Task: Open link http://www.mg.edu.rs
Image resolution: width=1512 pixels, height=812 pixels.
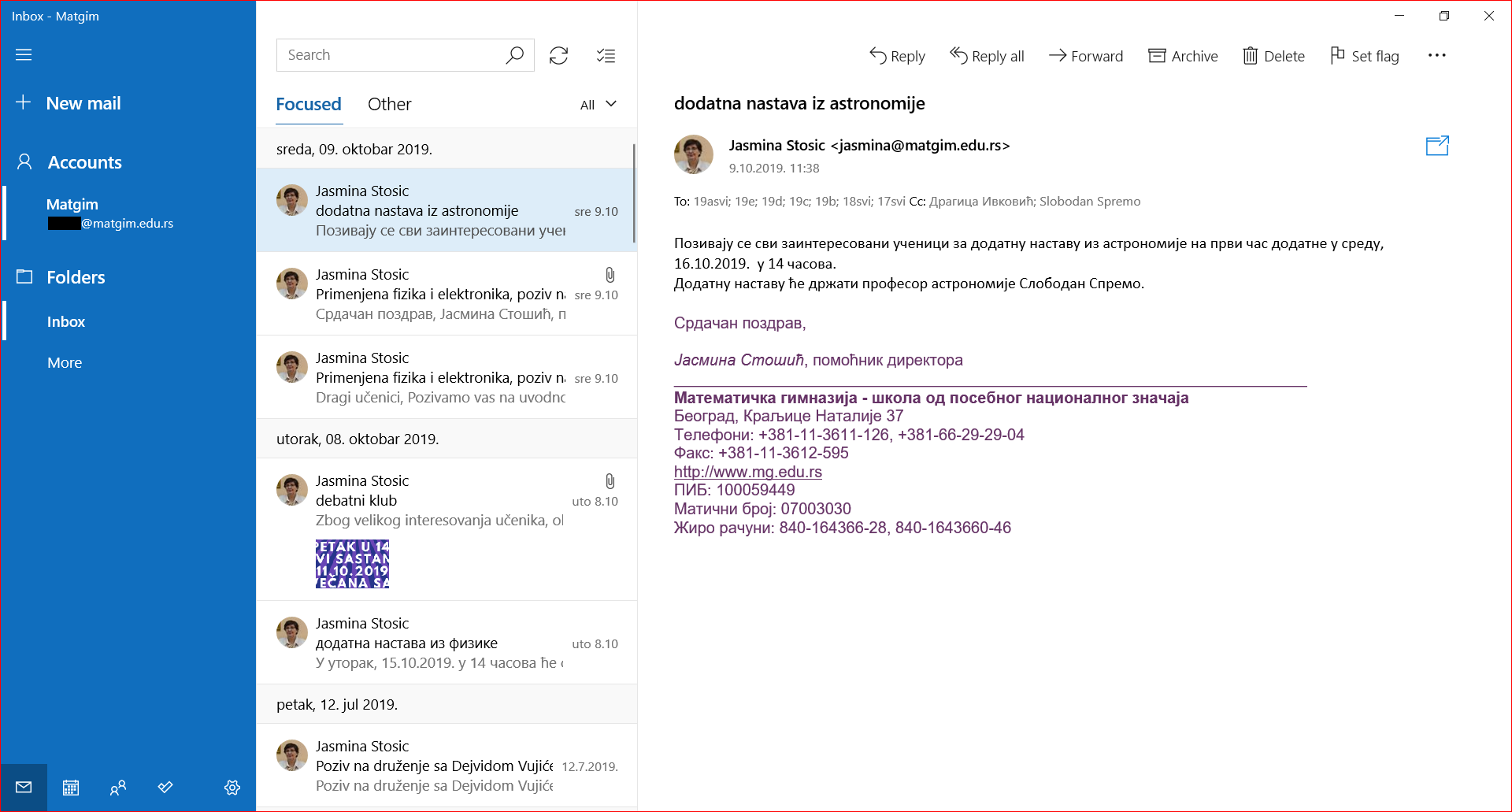Action: (747, 472)
